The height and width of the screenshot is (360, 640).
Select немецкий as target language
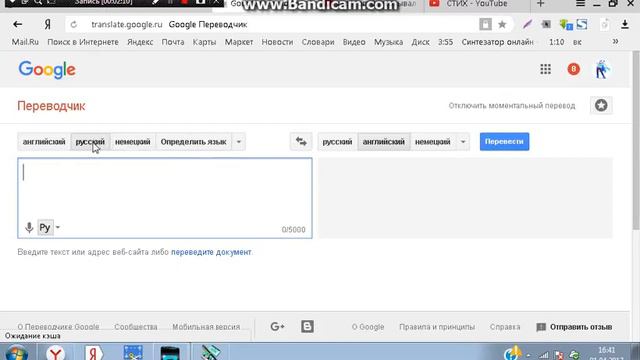point(433,142)
